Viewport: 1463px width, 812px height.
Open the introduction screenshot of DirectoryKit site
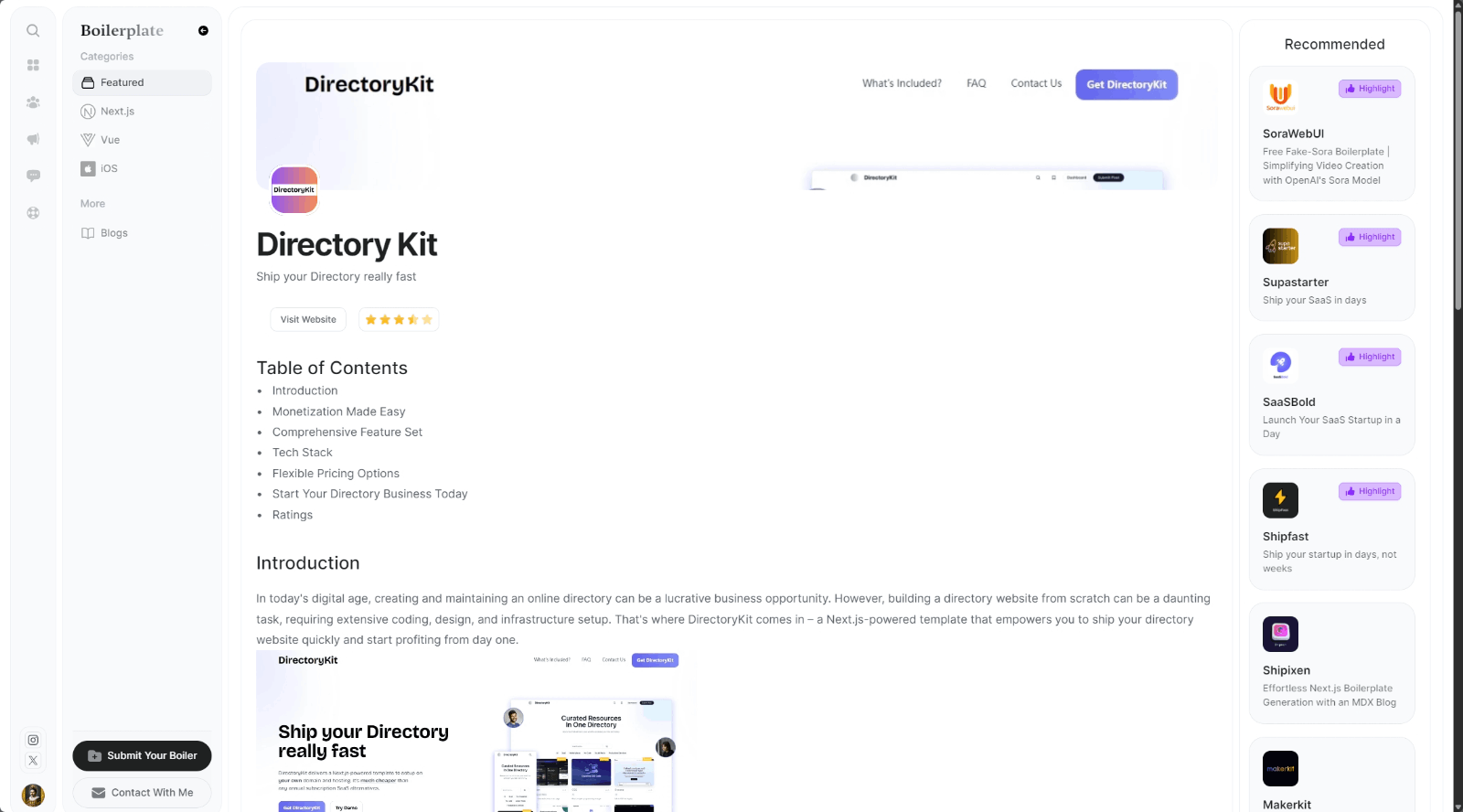pyautogui.click(x=475, y=732)
